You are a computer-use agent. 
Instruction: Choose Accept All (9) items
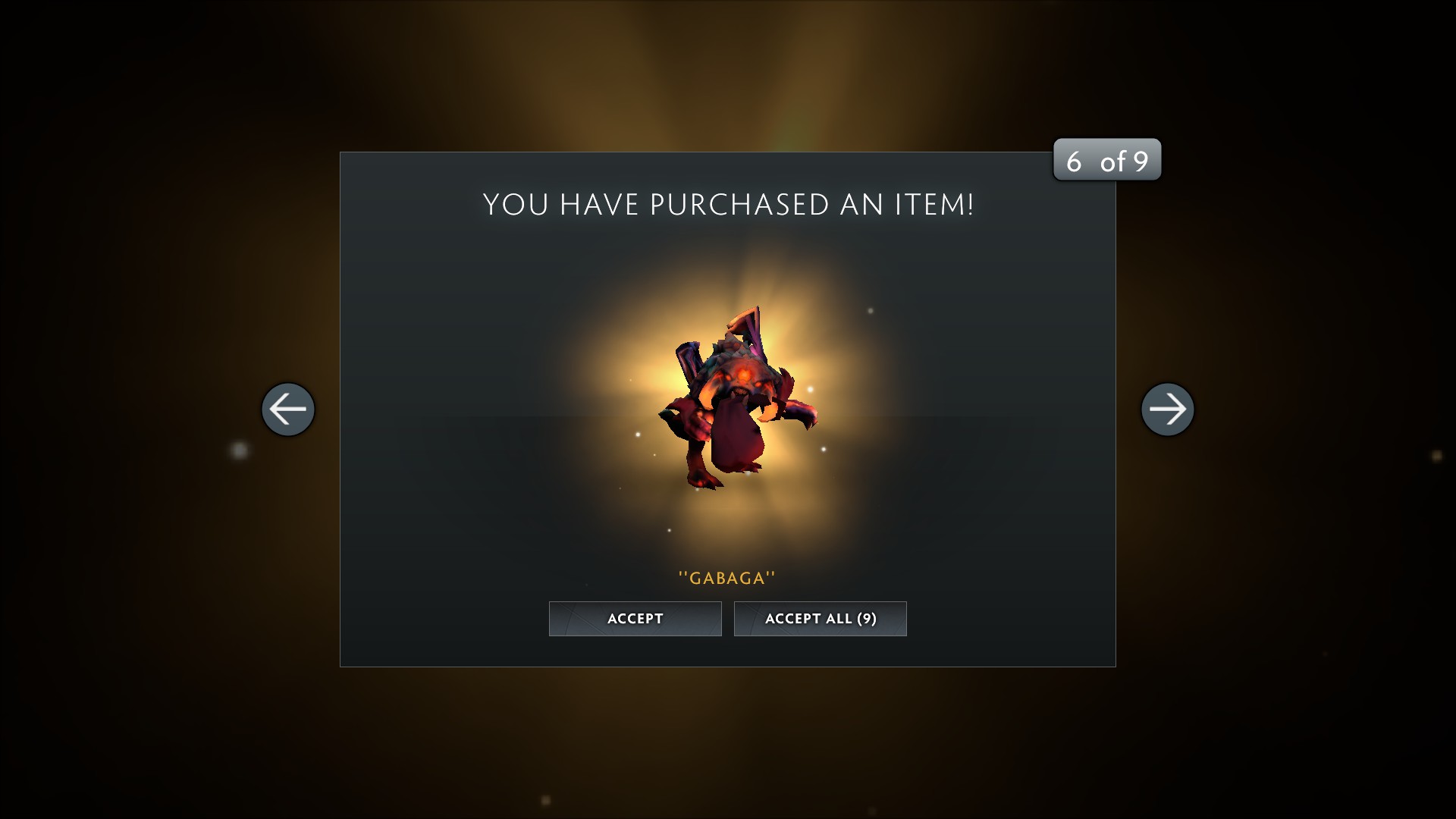821,619
